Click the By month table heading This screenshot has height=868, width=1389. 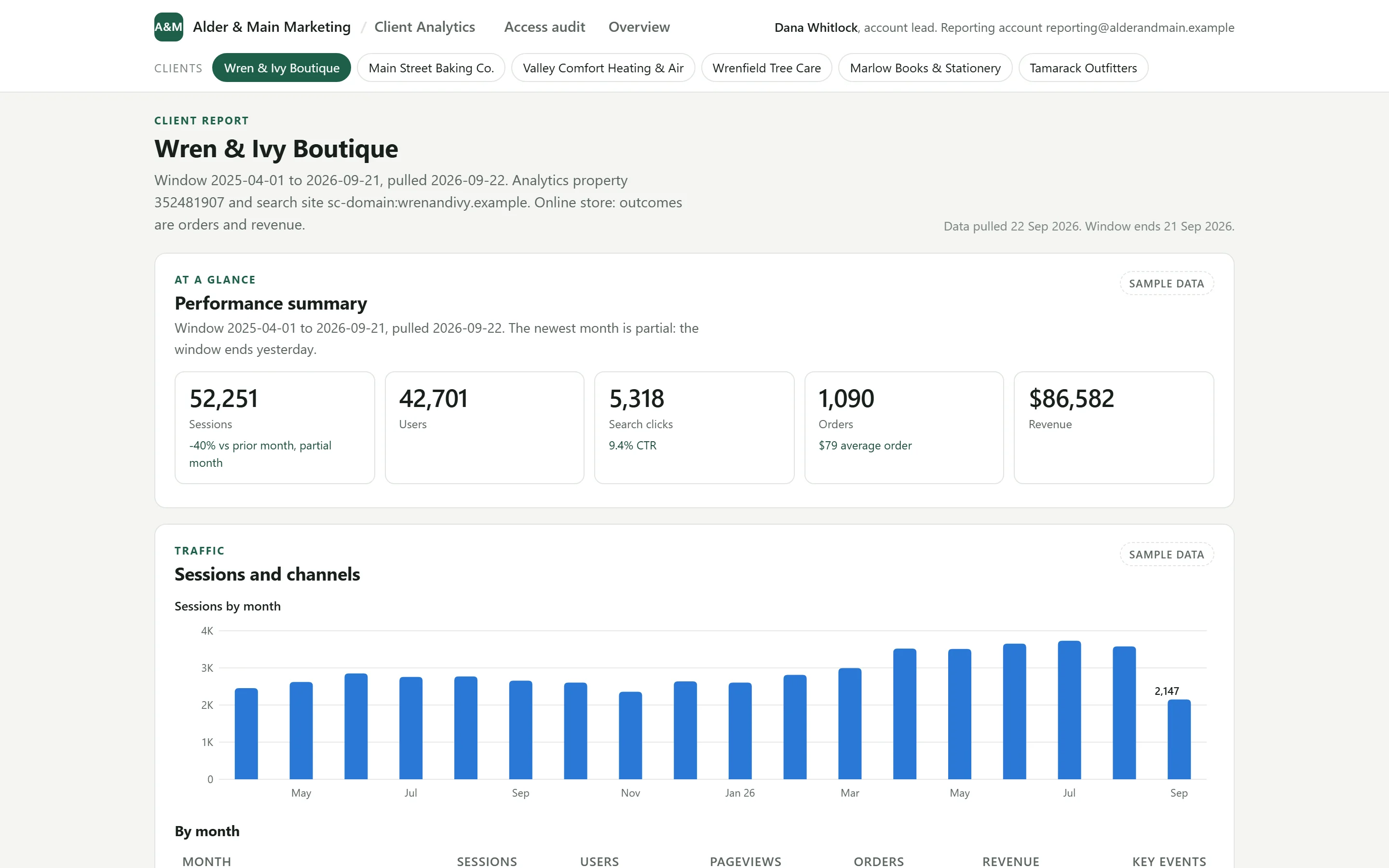click(x=207, y=831)
